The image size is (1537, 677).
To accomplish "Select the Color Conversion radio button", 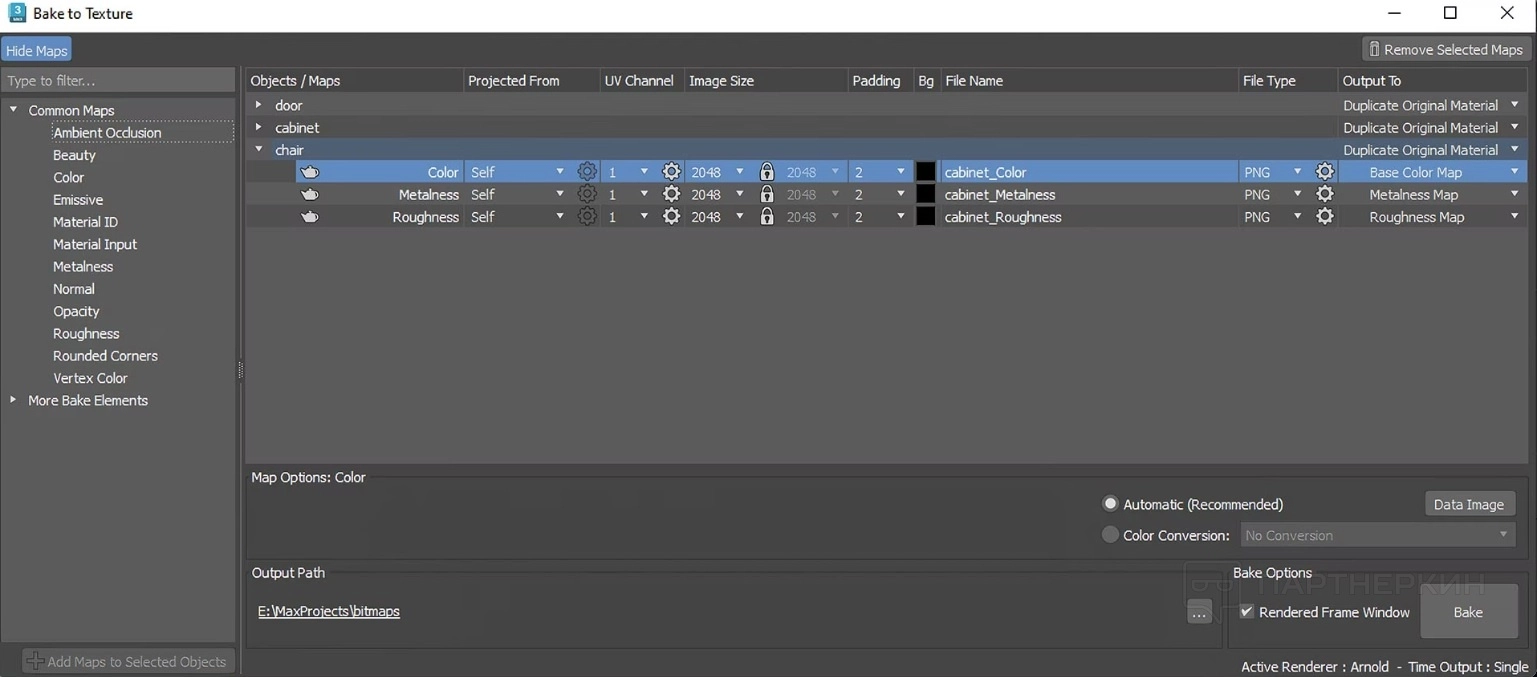I will pos(1110,535).
